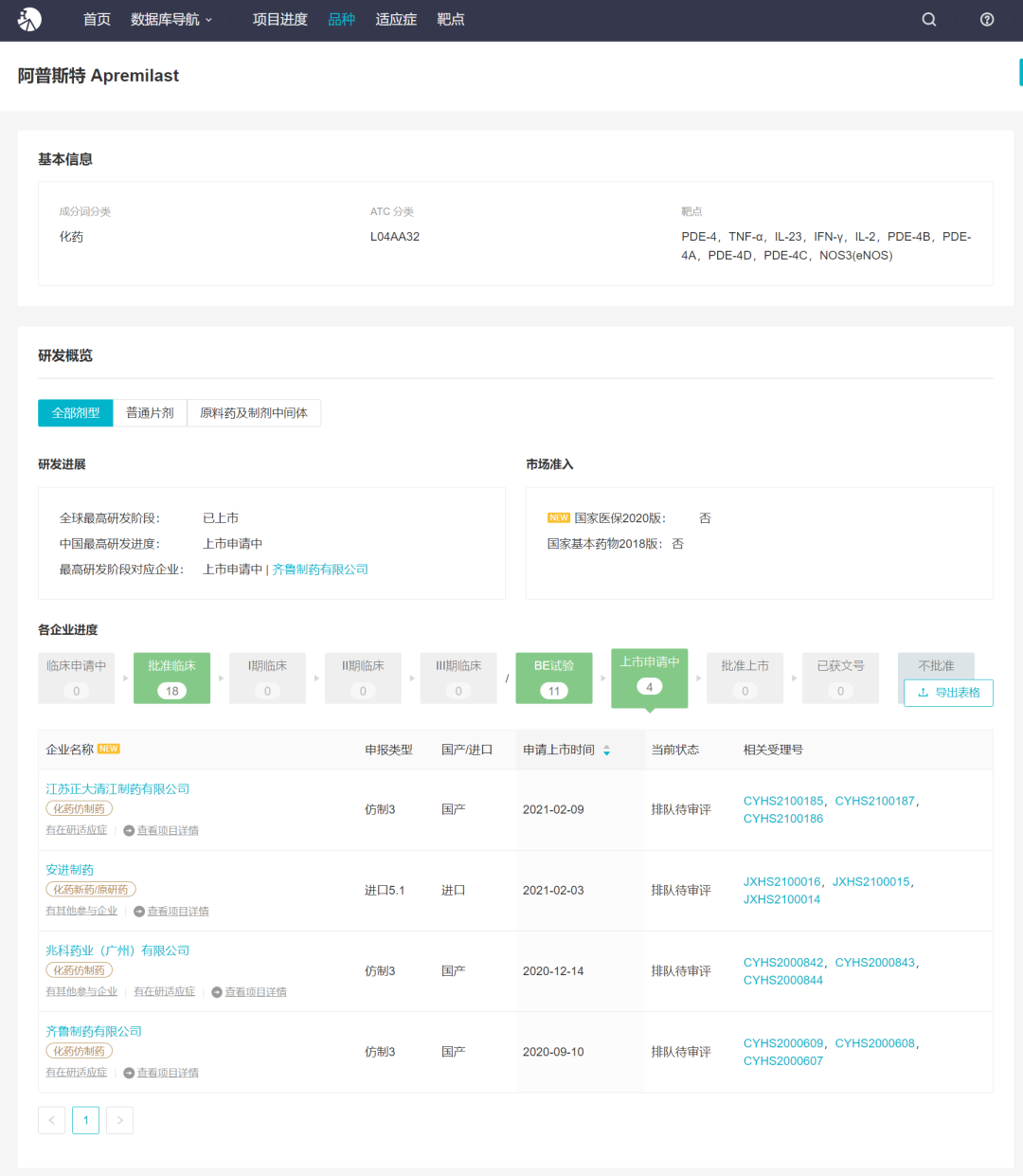Click 有其他参与企业 under 安进制药
This screenshot has width=1023, height=1176.
81,911
